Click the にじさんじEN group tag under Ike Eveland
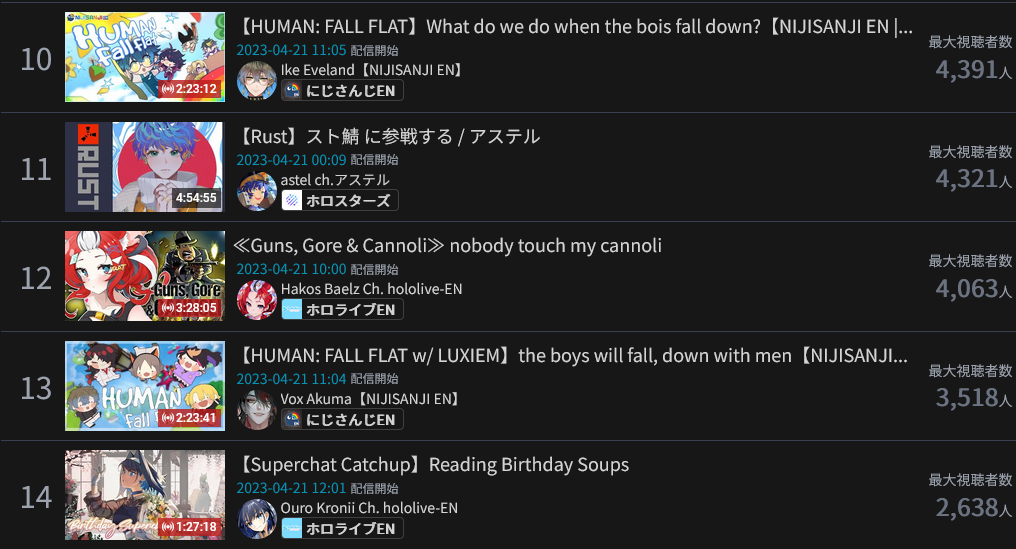The width and height of the screenshot is (1016, 549). [342, 91]
